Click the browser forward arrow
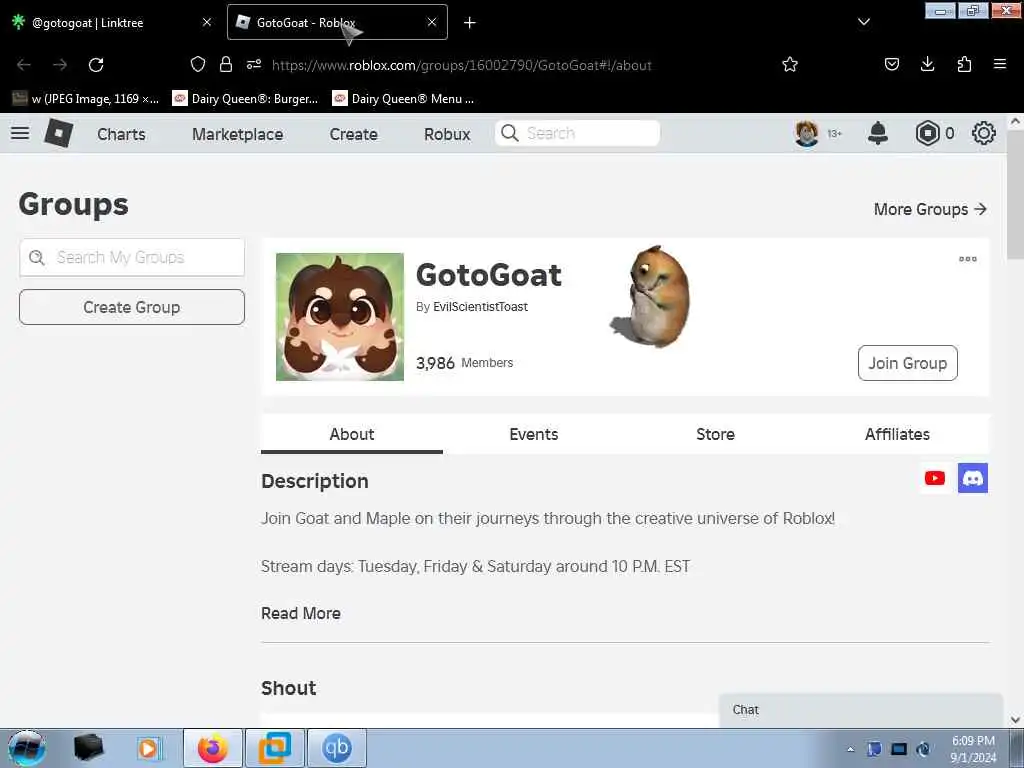Screen dimensions: 1024x768 pos(60,65)
